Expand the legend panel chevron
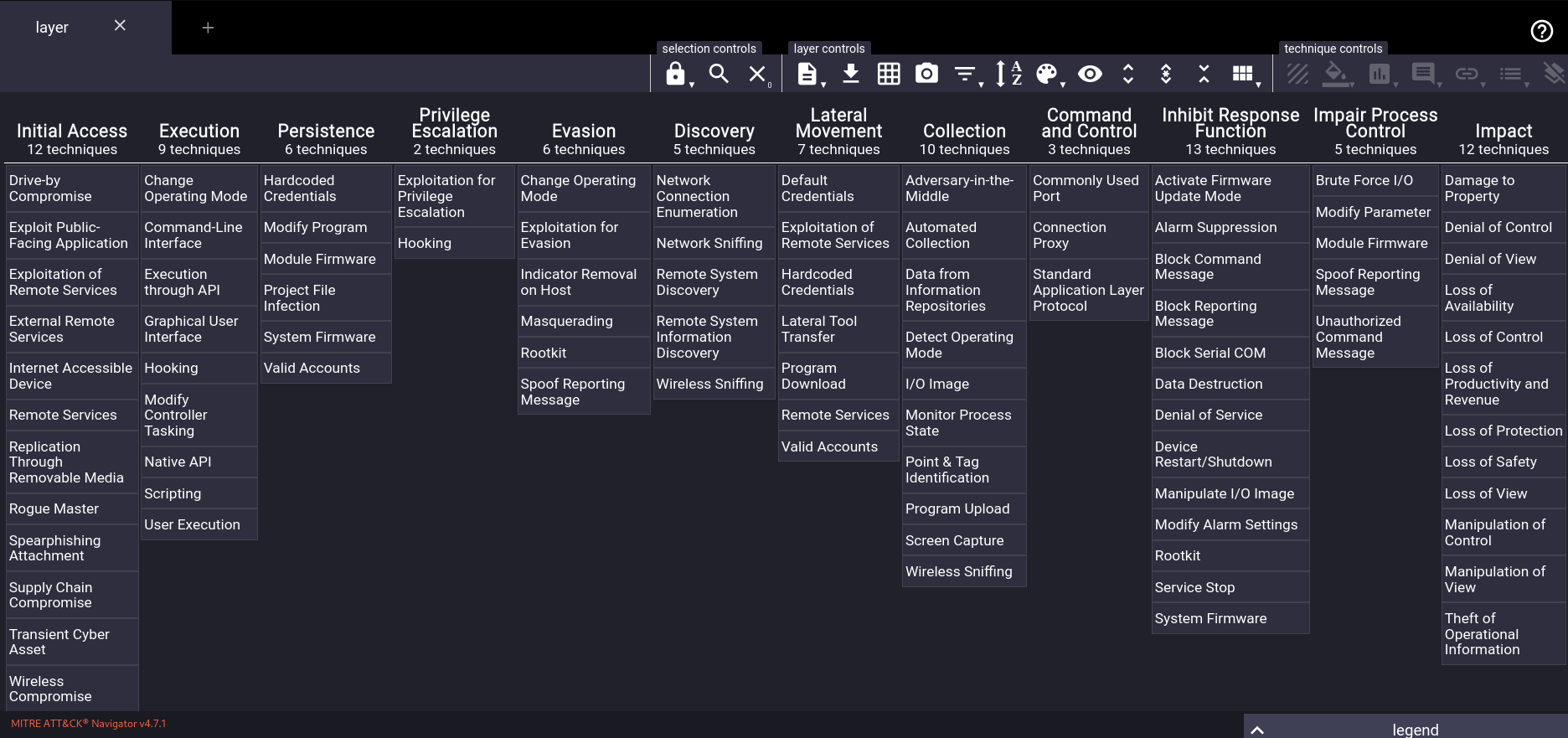1568x738 pixels. tap(1257, 730)
